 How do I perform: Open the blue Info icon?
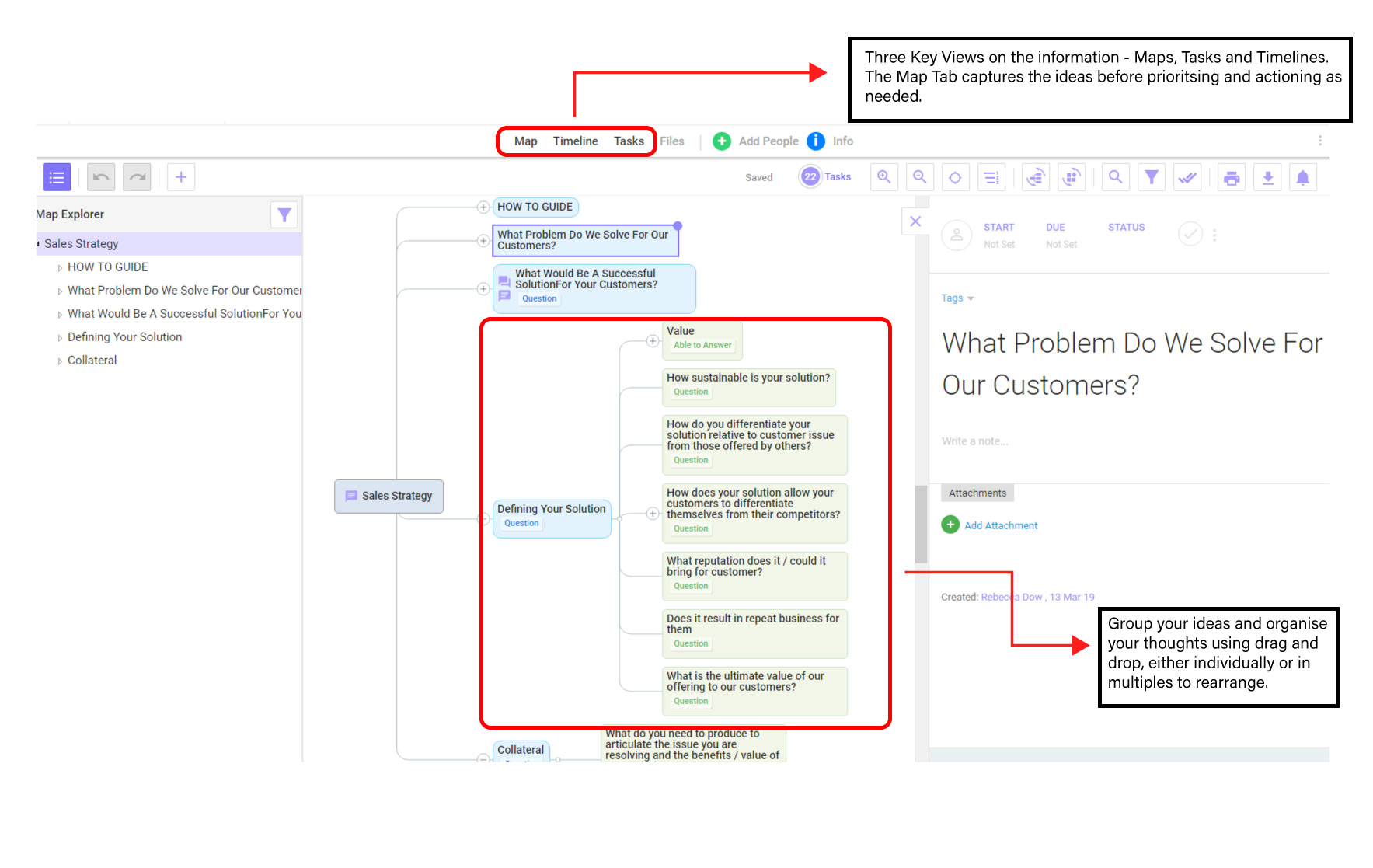coord(815,141)
